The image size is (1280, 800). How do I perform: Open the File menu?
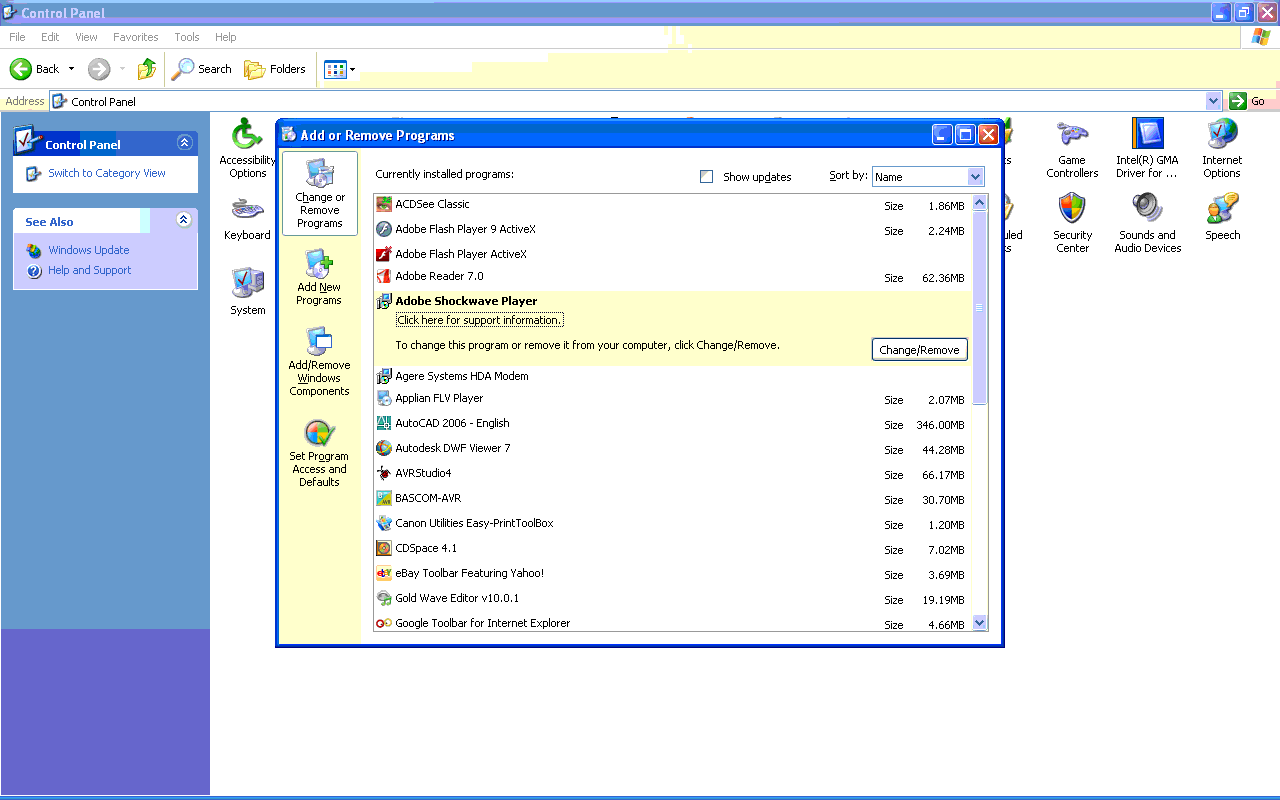click(x=17, y=37)
